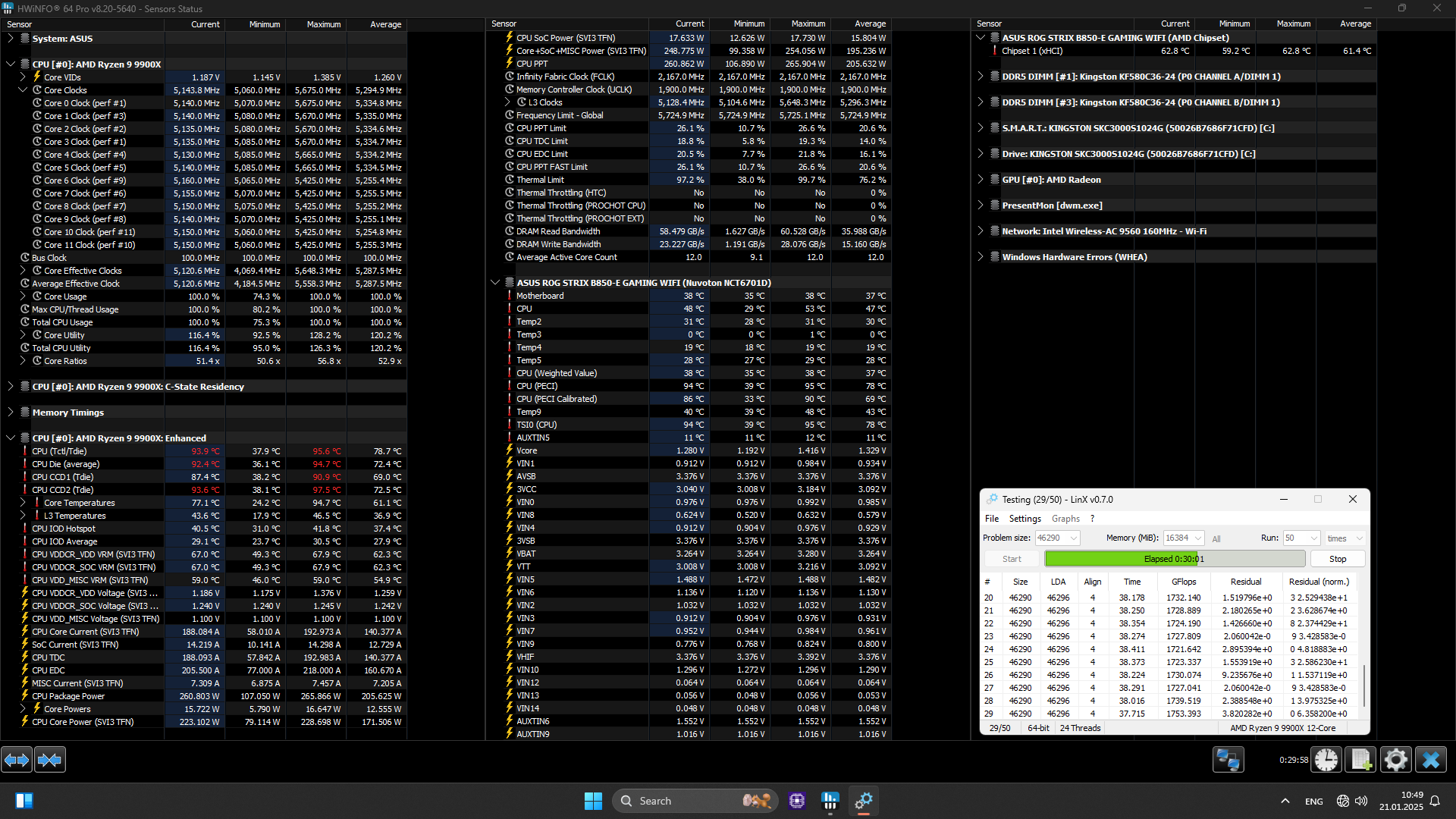Open the Problem size dropdown in LinX

coord(1074,538)
